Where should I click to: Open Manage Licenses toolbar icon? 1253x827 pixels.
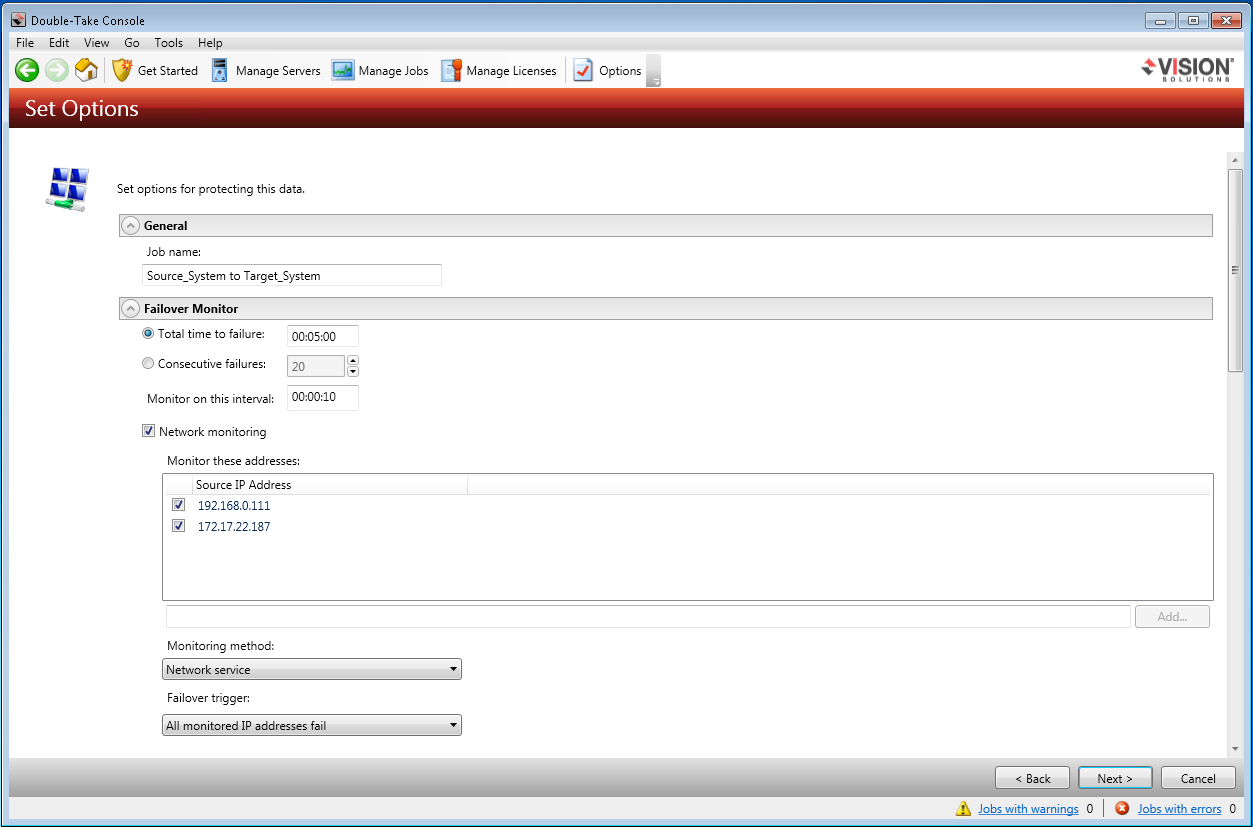(x=451, y=70)
